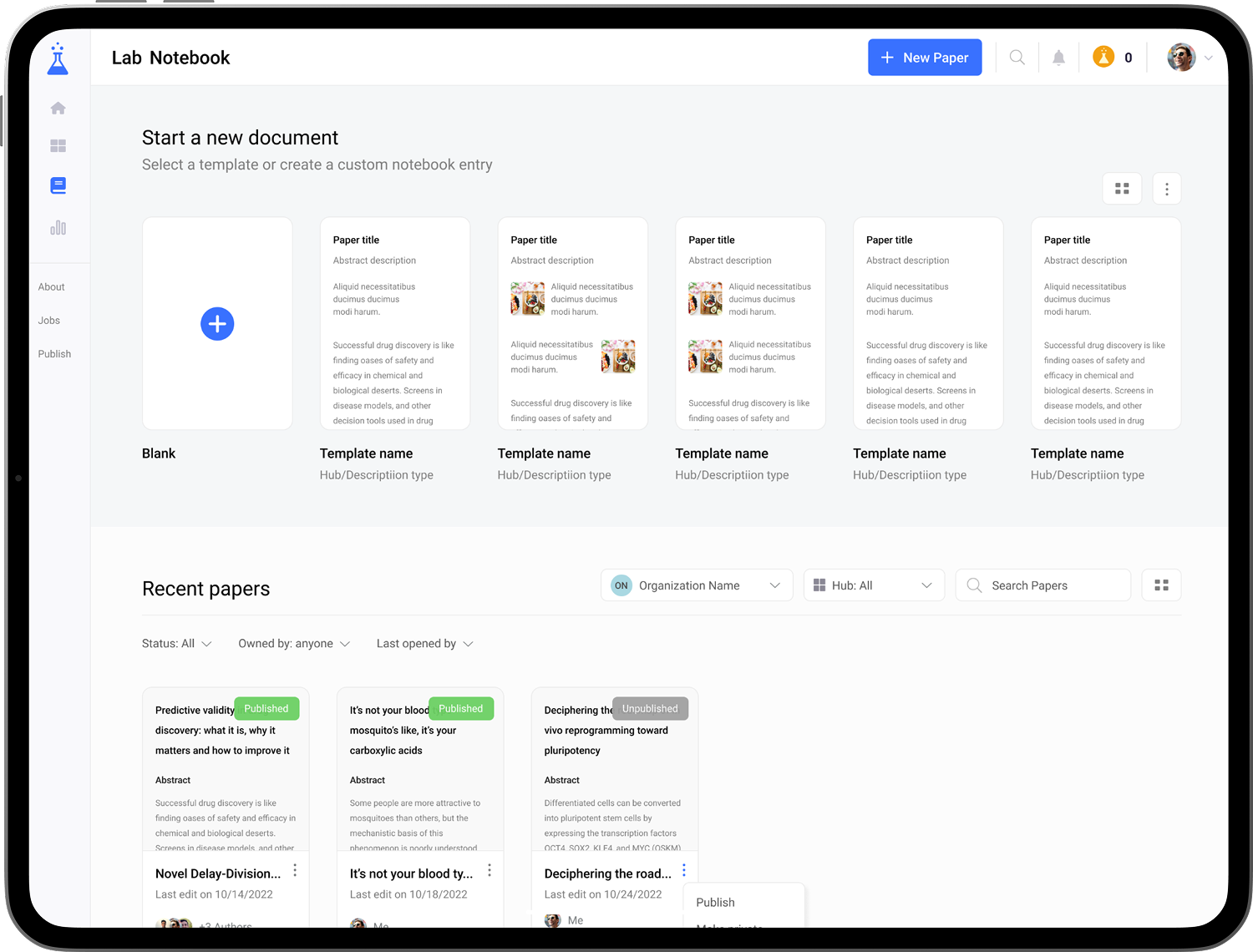Open the dashboard grid icon in sidebar

[58, 146]
